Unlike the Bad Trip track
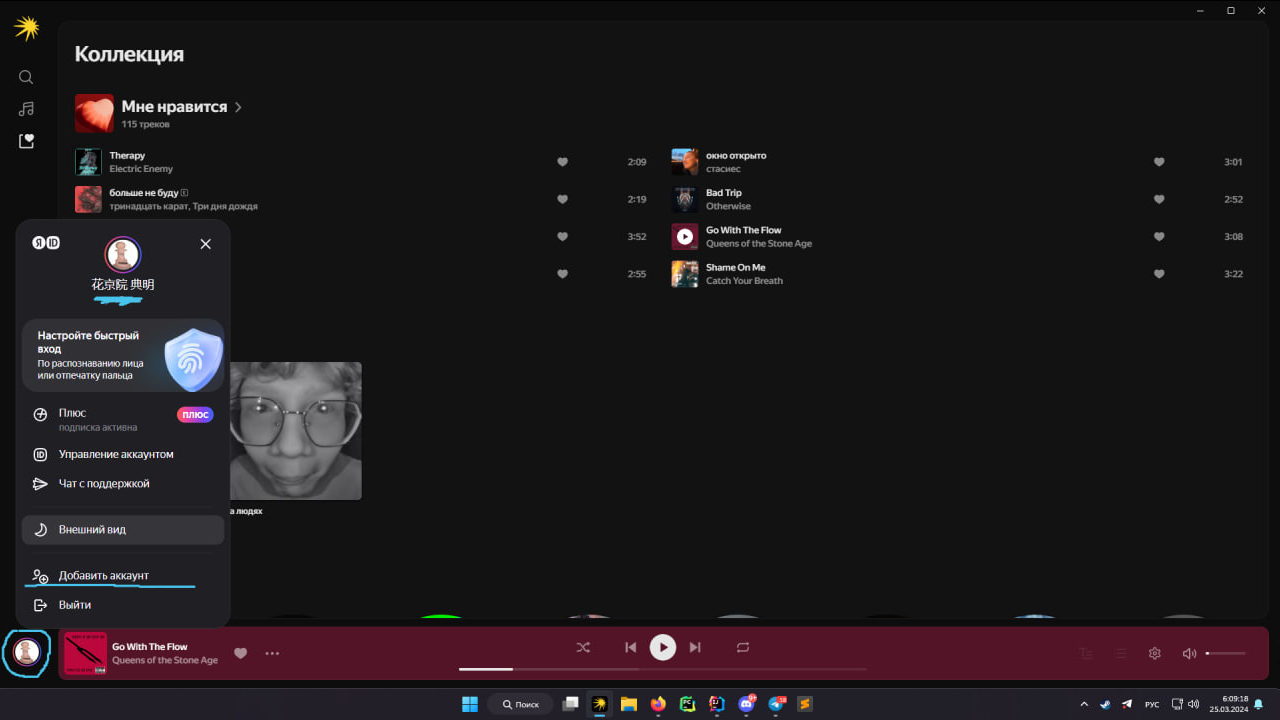 click(x=1159, y=199)
